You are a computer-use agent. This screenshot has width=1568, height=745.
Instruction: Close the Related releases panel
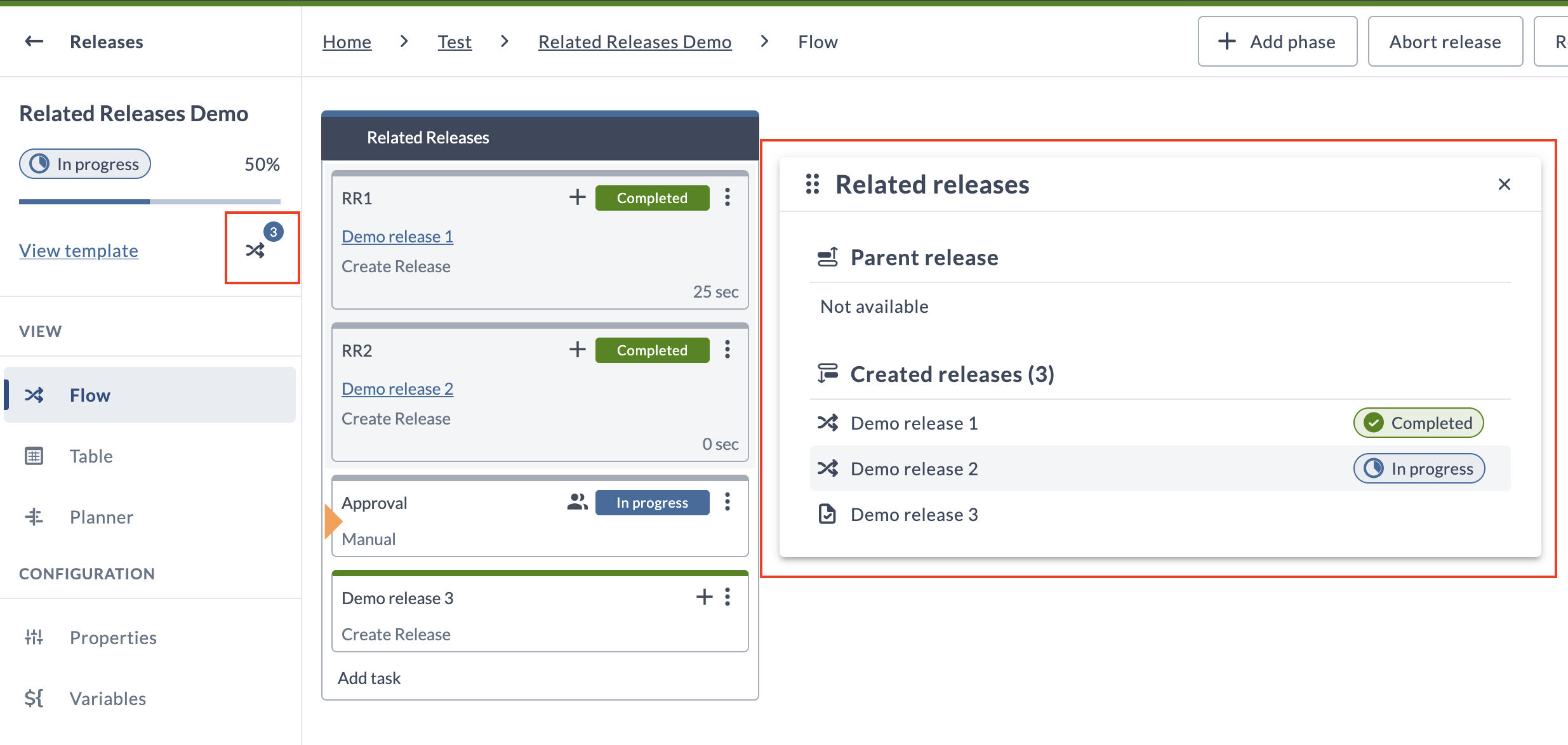click(x=1504, y=184)
